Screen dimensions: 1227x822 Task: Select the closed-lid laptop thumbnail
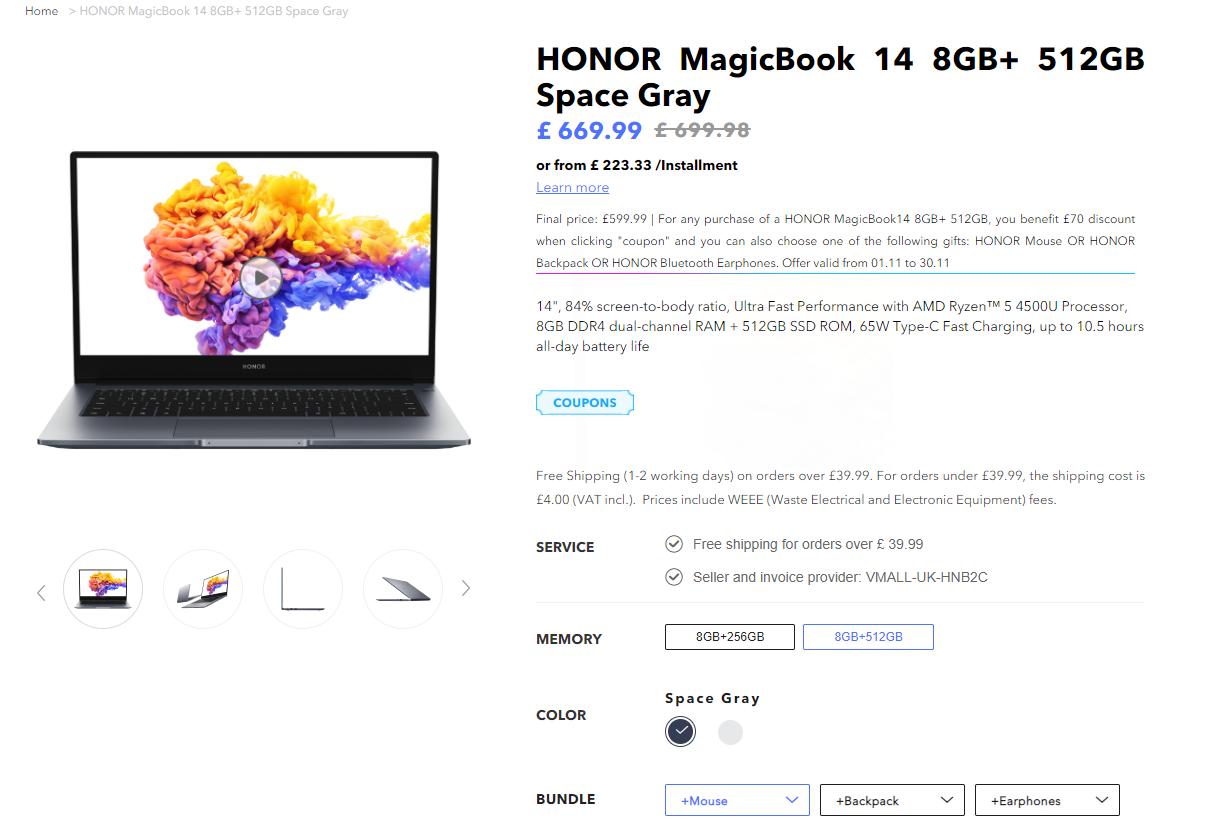point(403,589)
